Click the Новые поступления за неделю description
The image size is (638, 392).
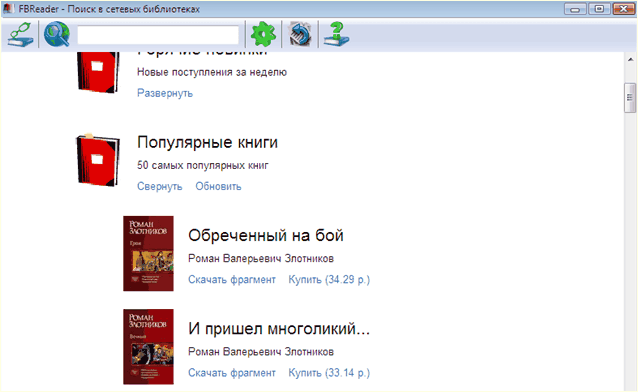pos(212,72)
